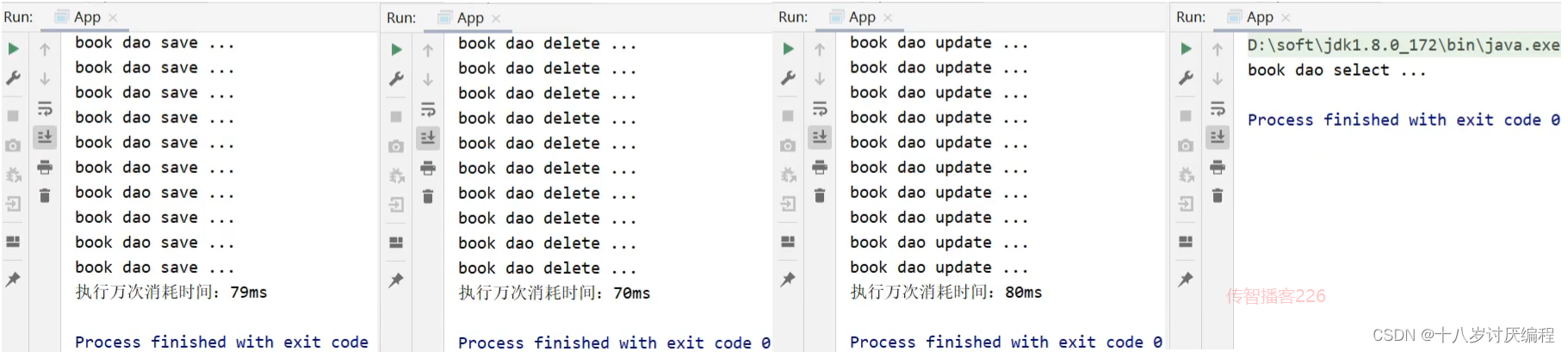The image size is (1568, 352).
Task: Rerun App in the select output panel
Action: click(1186, 49)
